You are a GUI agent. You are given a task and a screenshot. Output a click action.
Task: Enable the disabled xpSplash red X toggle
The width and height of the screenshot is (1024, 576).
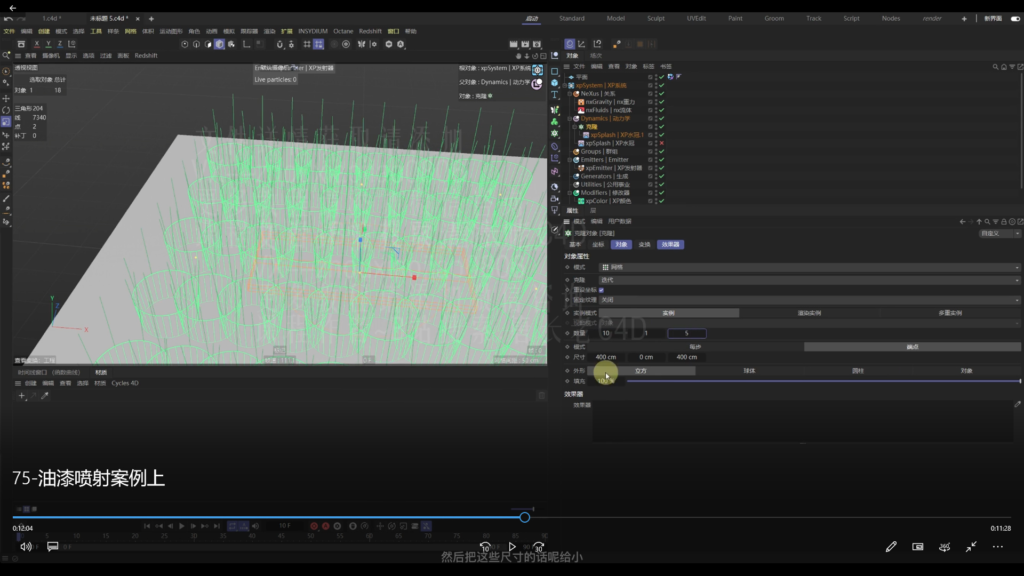click(x=662, y=143)
